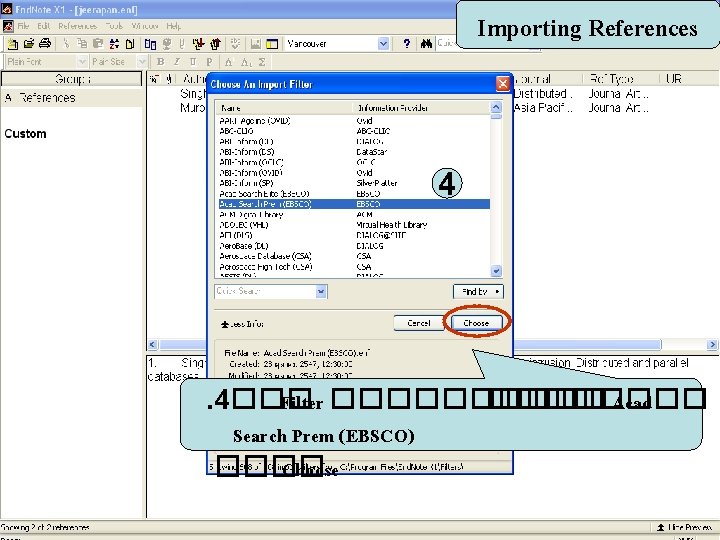Collapse details with the Less Info toggle
Screen dimensions: 720x540
(242, 324)
